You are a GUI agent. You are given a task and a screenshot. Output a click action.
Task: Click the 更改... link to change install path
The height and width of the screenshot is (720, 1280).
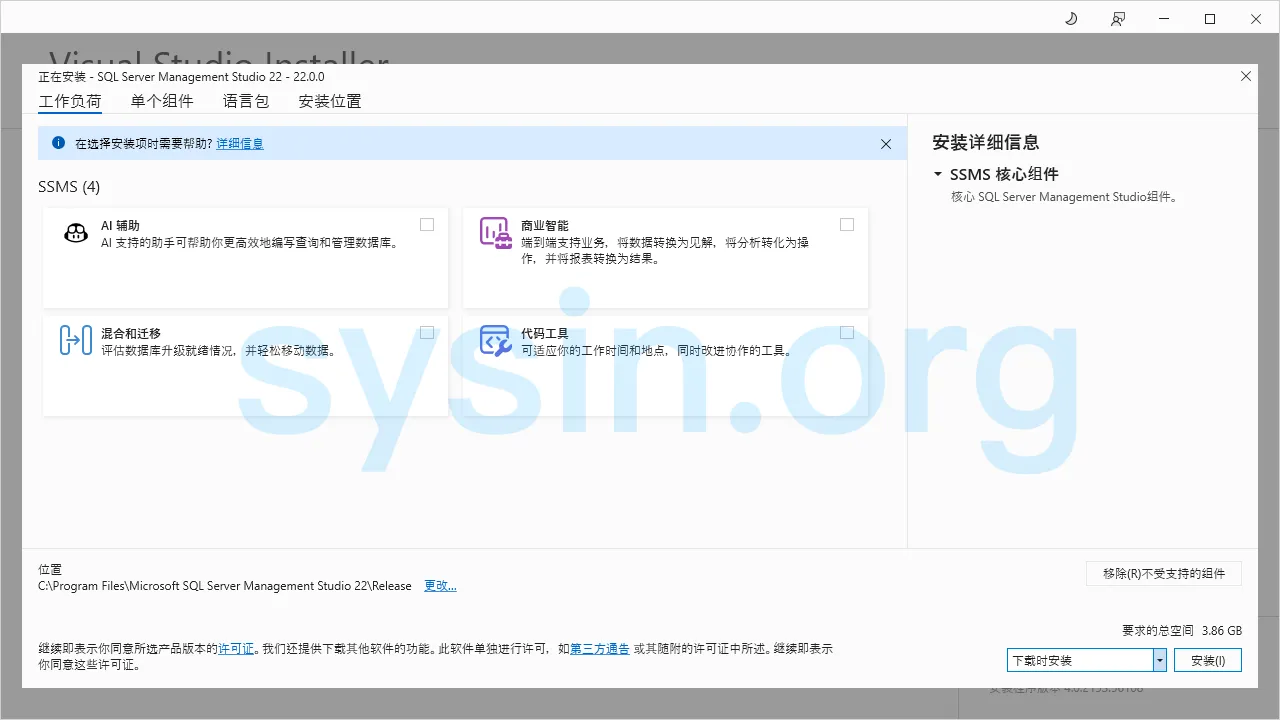(440, 586)
